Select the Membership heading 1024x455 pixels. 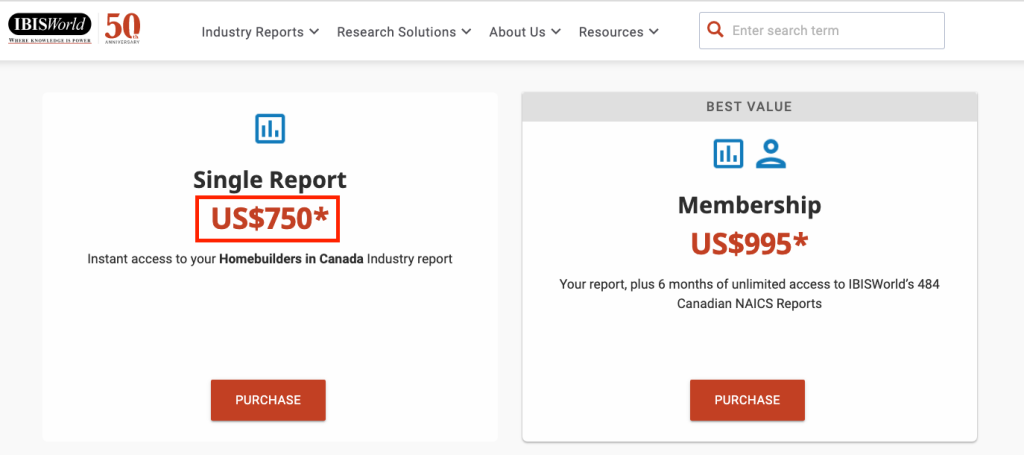pyautogui.click(x=749, y=206)
